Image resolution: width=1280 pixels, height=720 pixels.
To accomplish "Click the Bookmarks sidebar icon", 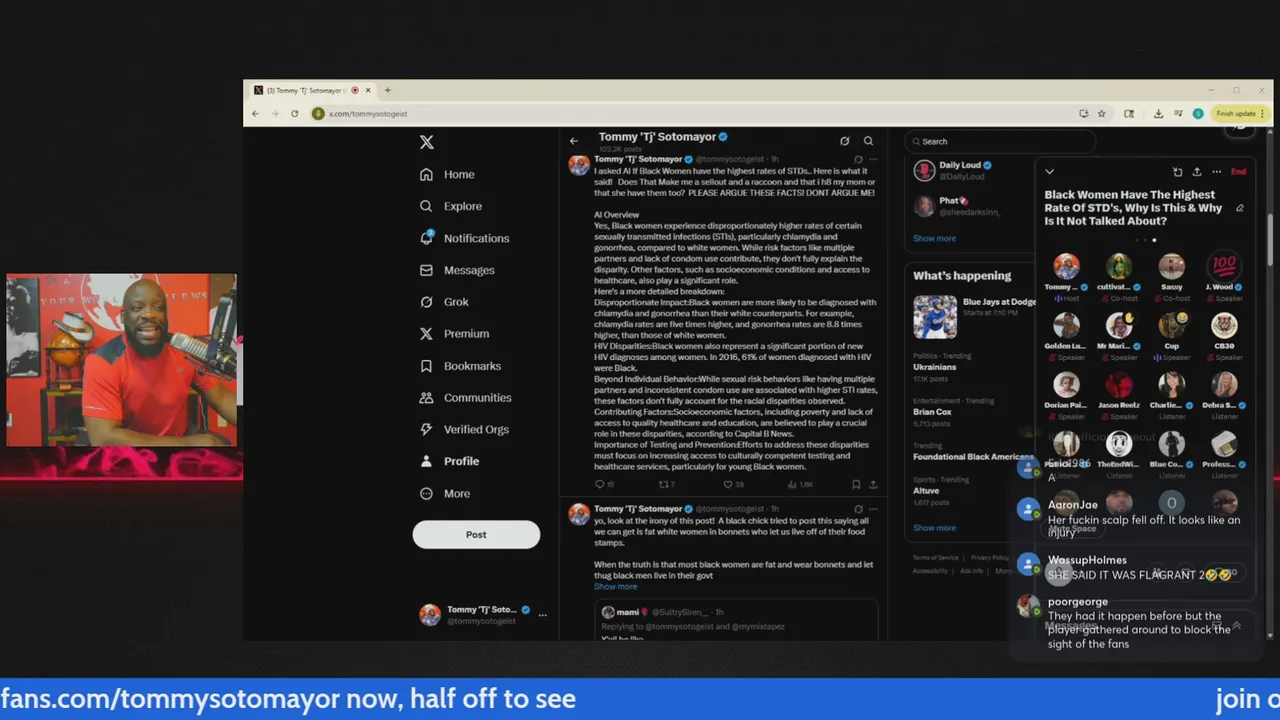I will 426,366.
